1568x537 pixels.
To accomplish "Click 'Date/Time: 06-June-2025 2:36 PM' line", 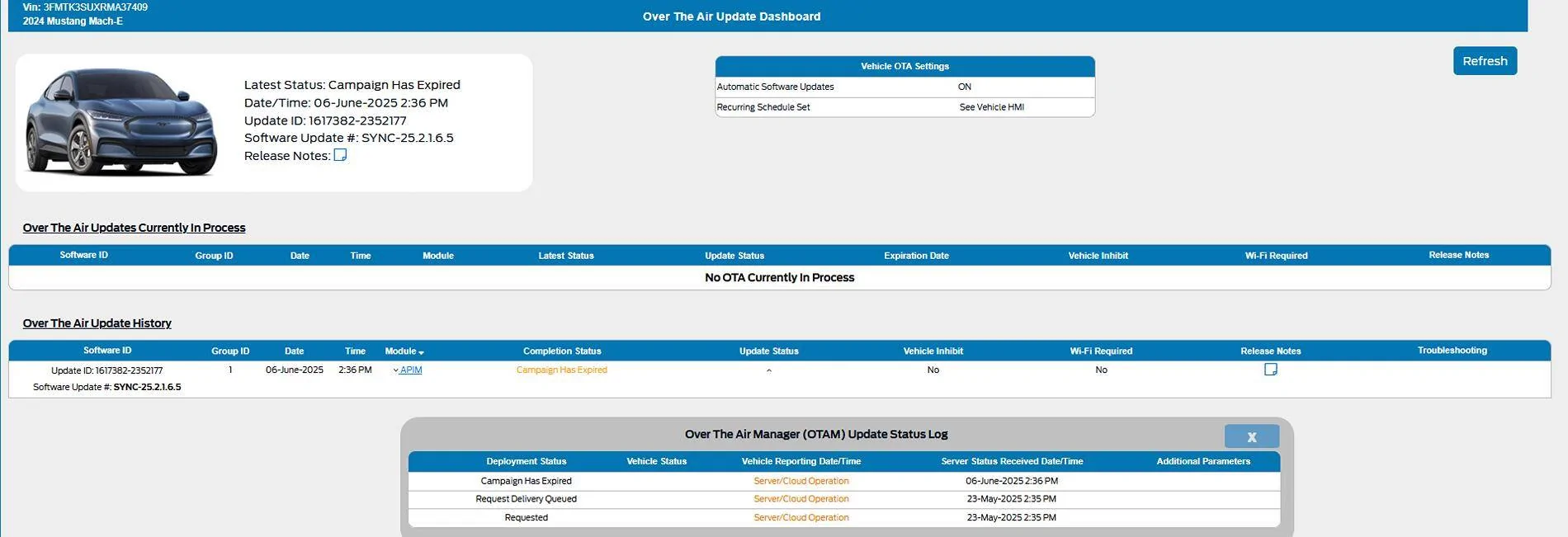I will point(346,103).
